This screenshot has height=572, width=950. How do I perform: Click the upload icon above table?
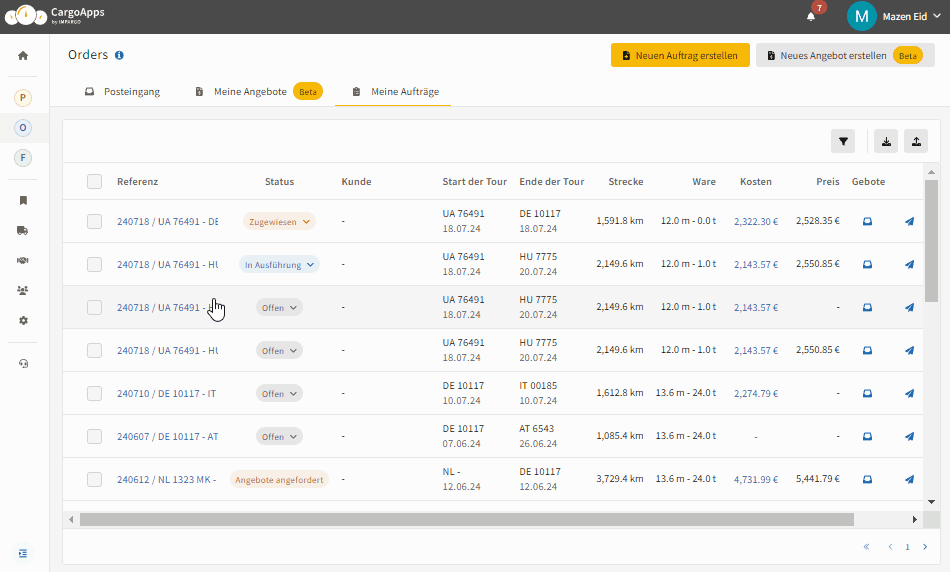point(916,141)
